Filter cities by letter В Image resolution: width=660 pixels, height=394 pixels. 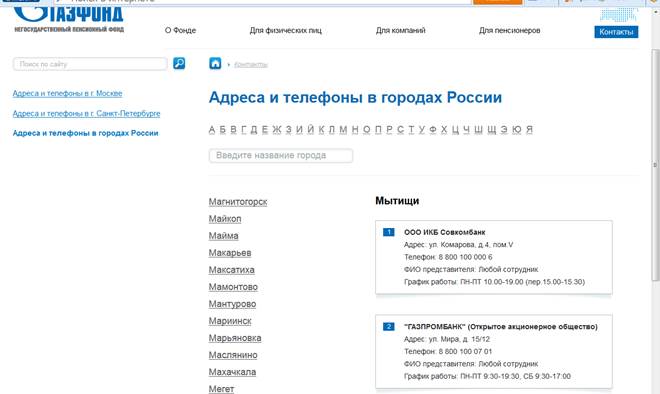[233, 130]
